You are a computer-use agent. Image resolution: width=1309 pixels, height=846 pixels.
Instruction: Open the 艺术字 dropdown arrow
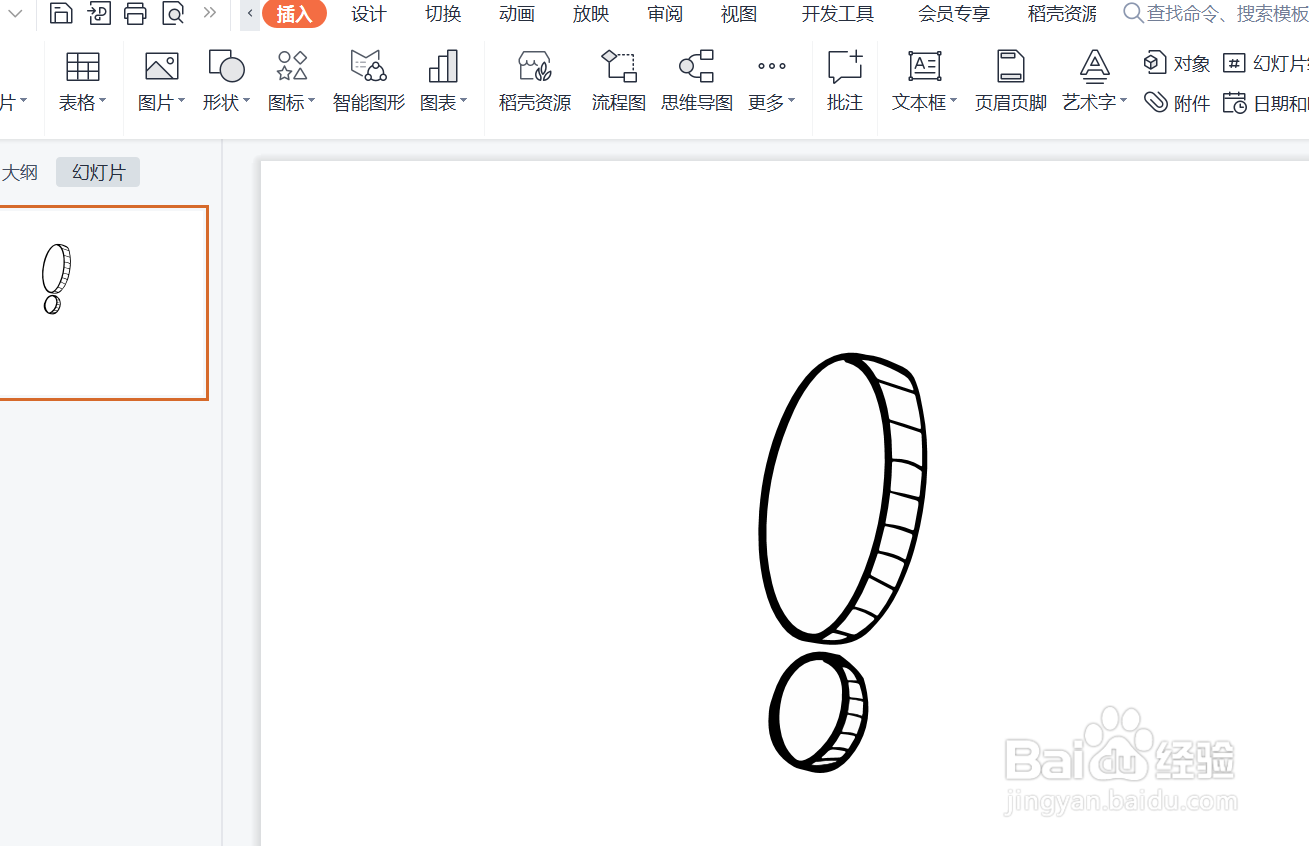point(1124,101)
